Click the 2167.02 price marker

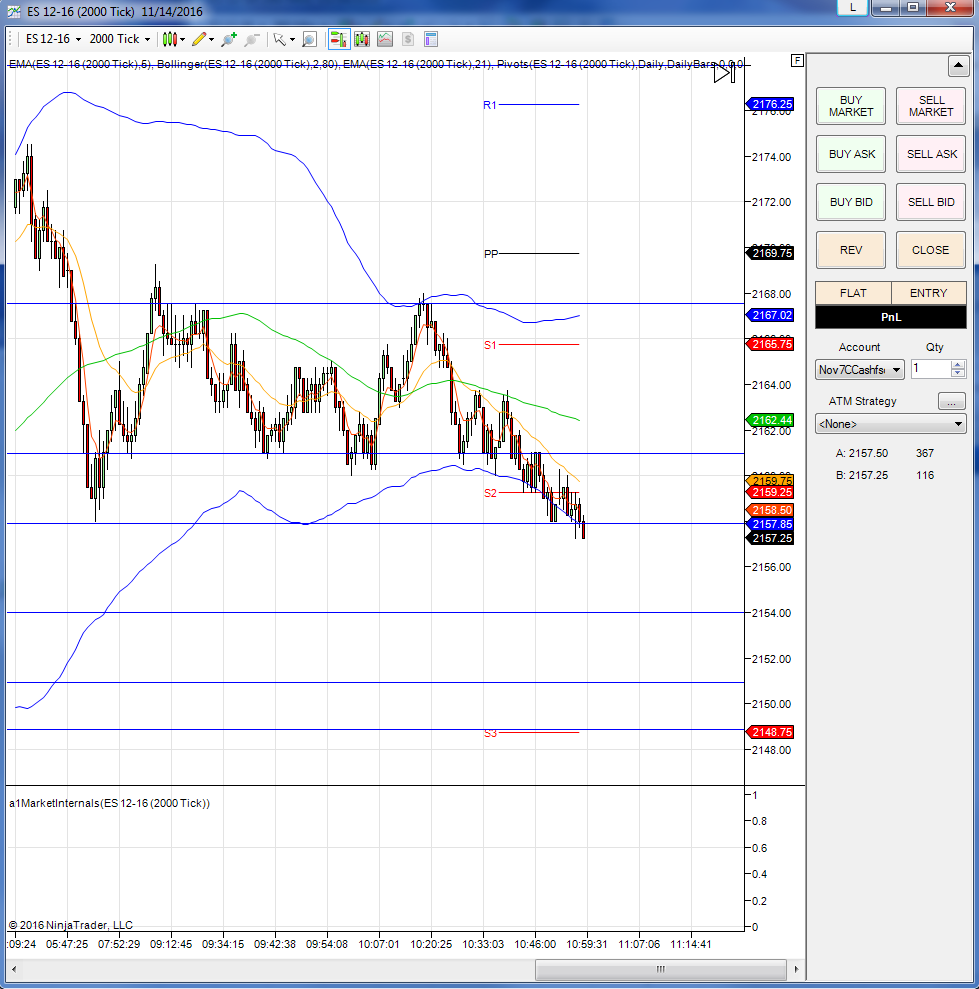click(x=770, y=315)
